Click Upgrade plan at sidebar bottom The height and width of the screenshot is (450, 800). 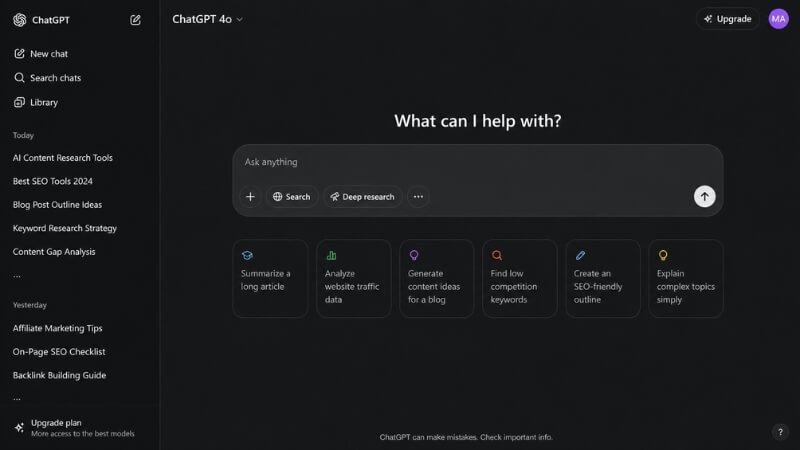(x=75, y=428)
